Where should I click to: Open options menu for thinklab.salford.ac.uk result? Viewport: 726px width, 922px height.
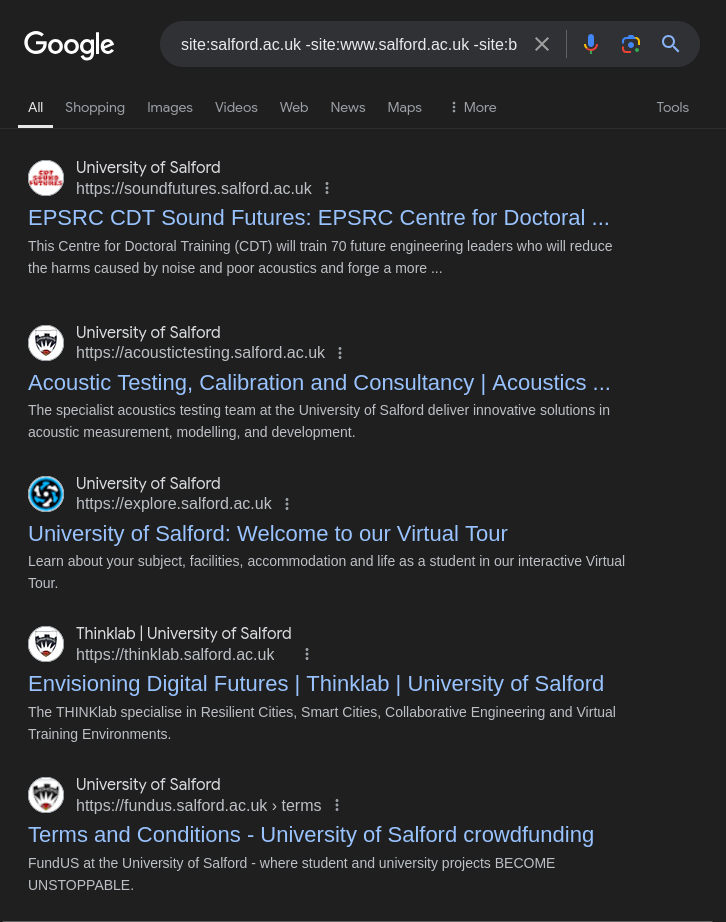[x=307, y=654]
